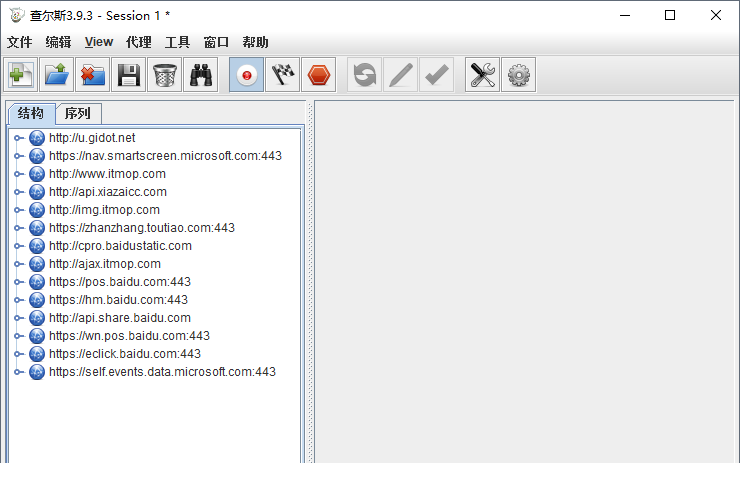Image resolution: width=740 pixels, height=481 pixels.
Task: Click the splitter between tree and detail panes
Action: click(310, 282)
